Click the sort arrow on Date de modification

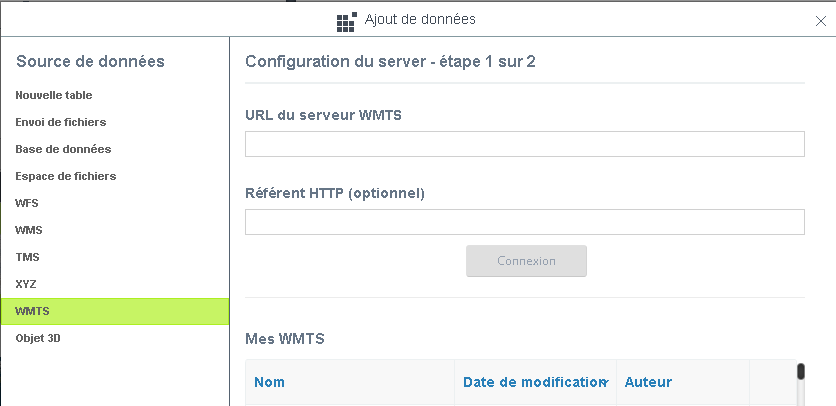(605, 383)
